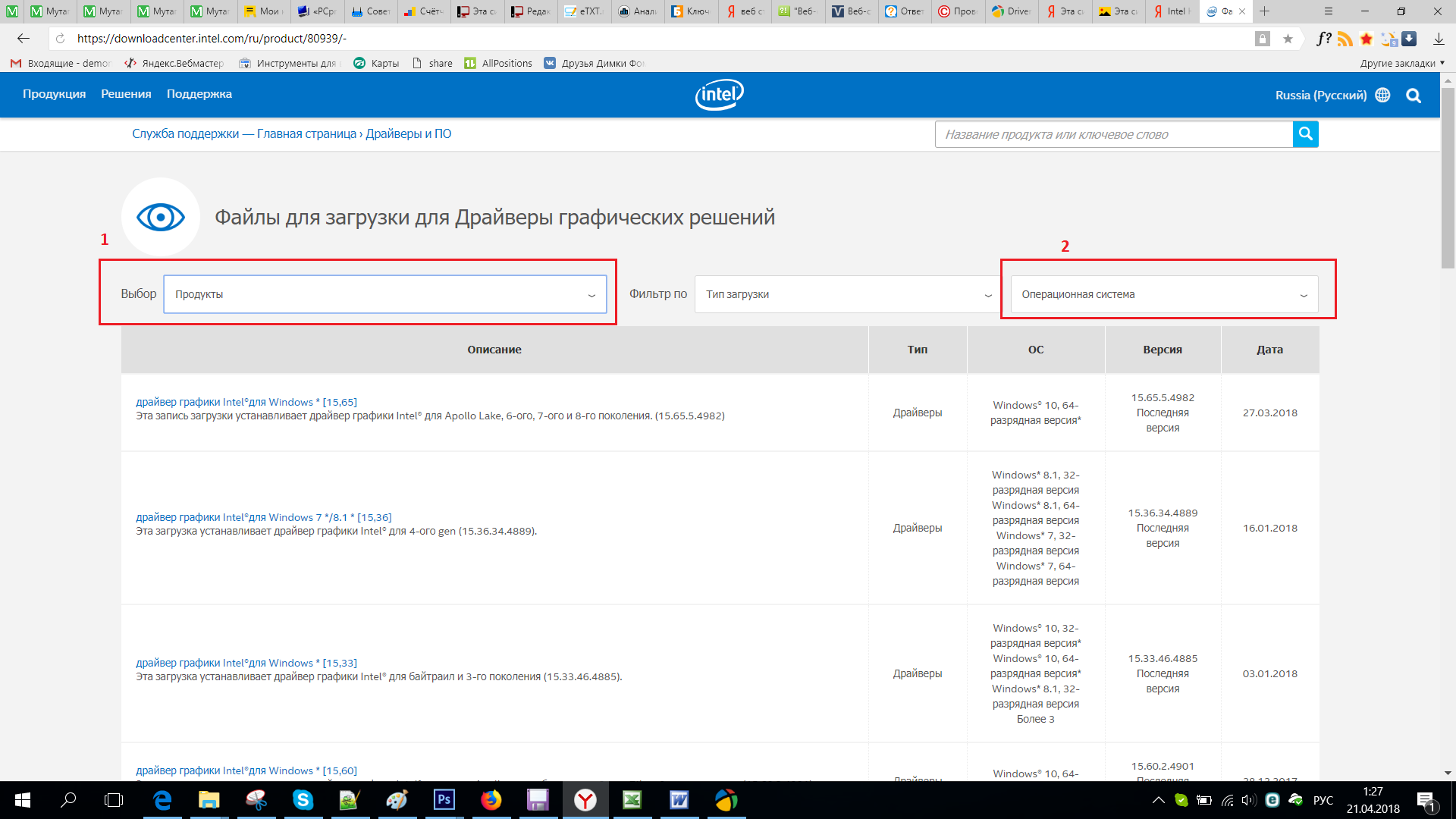Close the active Intel tab
Image resolution: width=1456 pixels, height=819 pixels.
(1242, 11)
